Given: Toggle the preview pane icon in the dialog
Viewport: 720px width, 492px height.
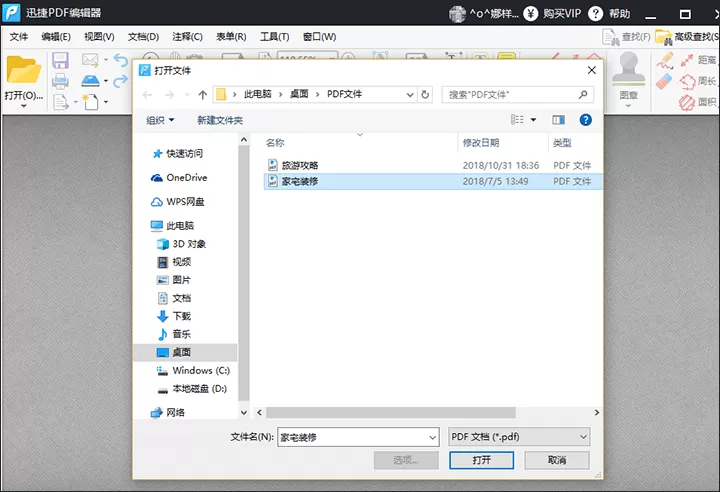Looking at the screenshot, I should pos(558,120).
